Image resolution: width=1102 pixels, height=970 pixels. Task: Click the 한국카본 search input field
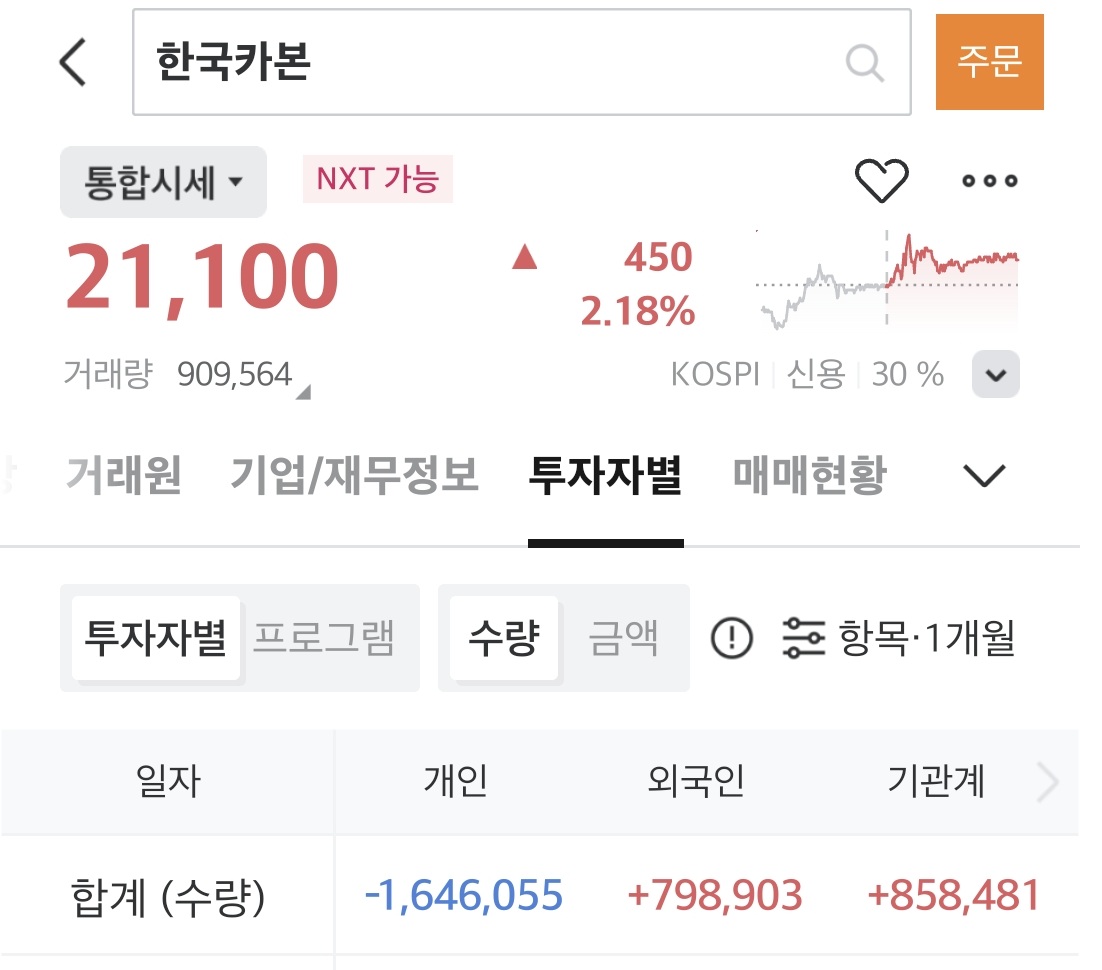(x=490, y=62)
